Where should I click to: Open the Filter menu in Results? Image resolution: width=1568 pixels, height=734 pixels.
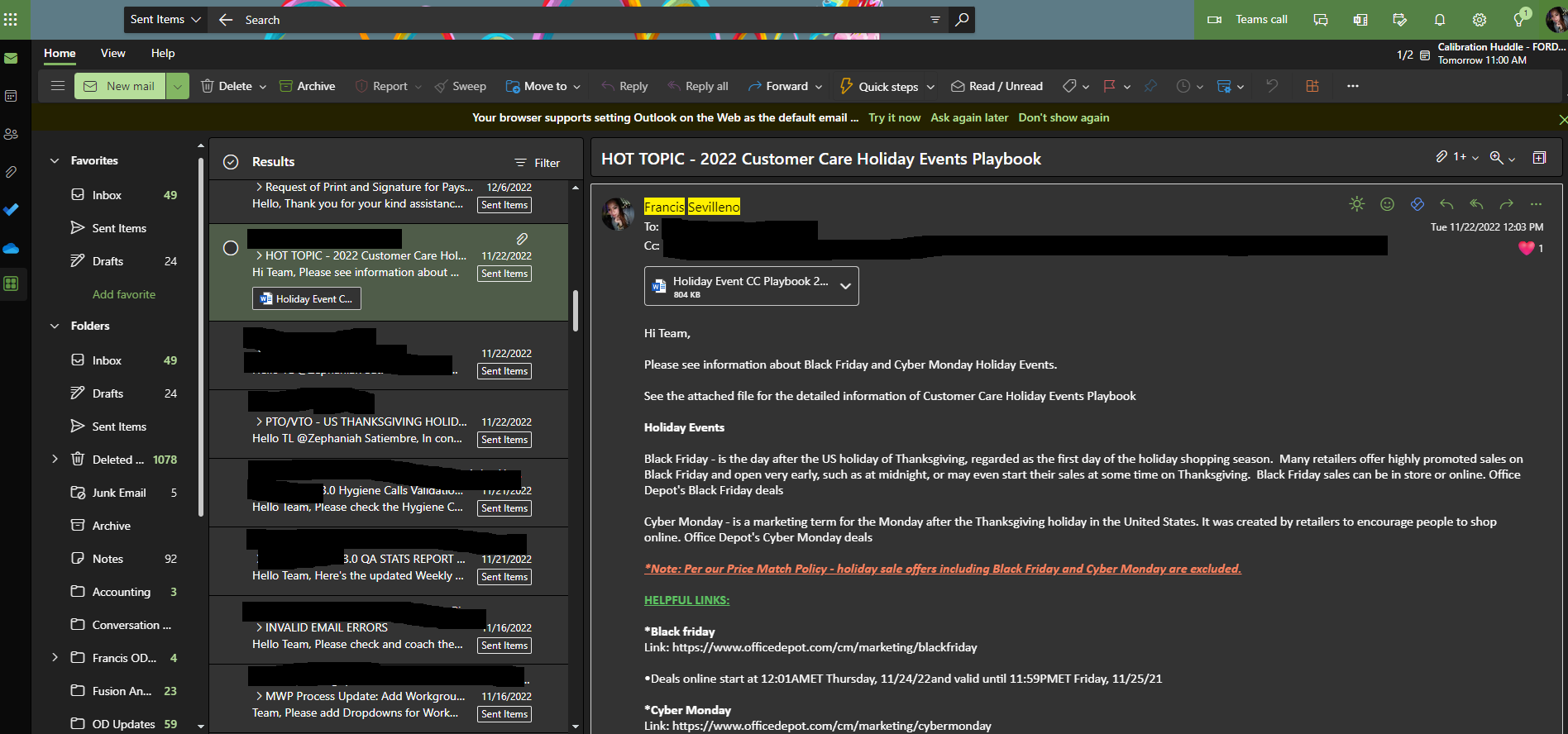coord(538,163)
